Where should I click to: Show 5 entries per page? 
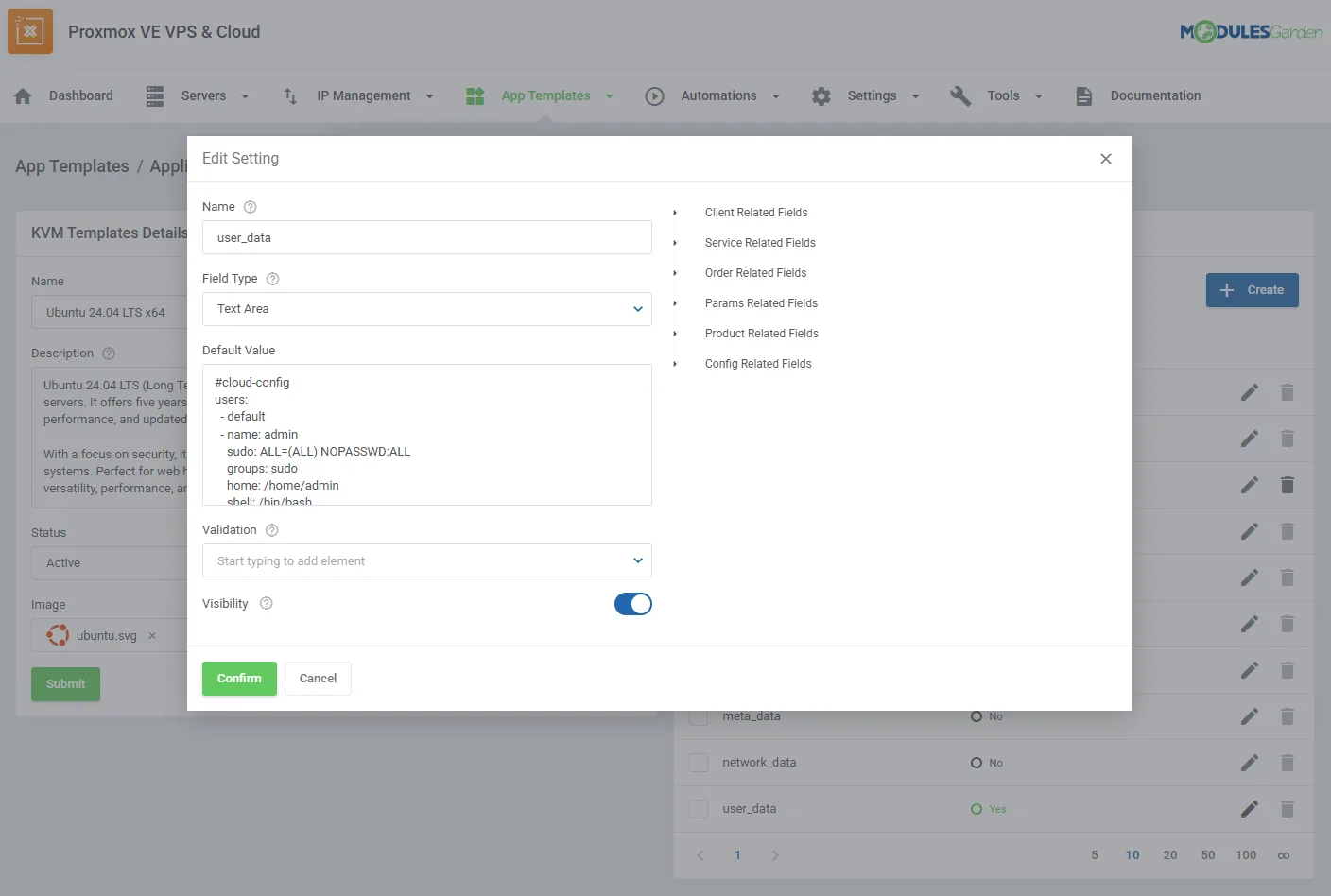click(x=1095, y=855)
